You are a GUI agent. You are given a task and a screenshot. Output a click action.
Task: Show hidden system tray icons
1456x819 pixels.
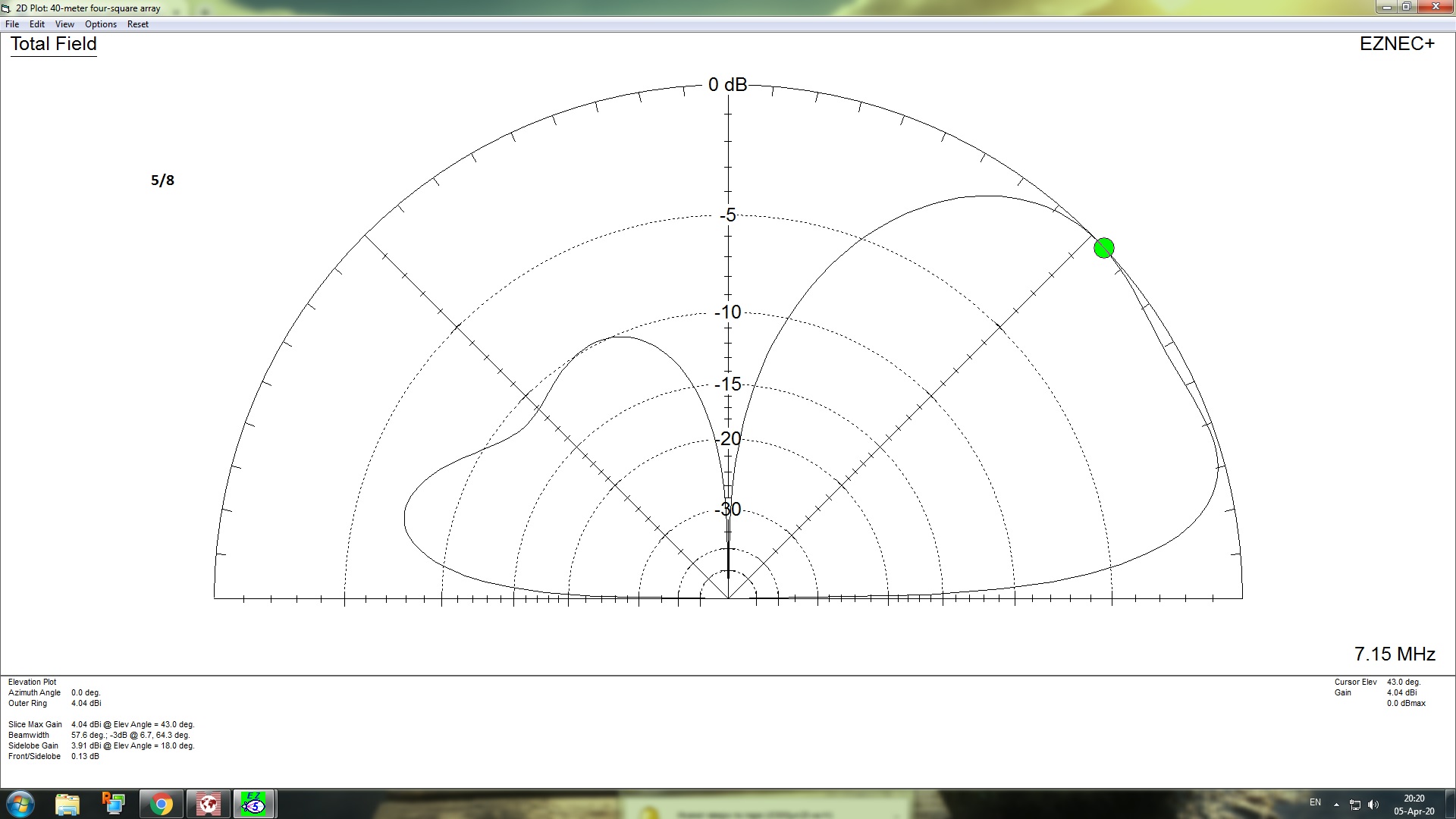(1336, 805)
